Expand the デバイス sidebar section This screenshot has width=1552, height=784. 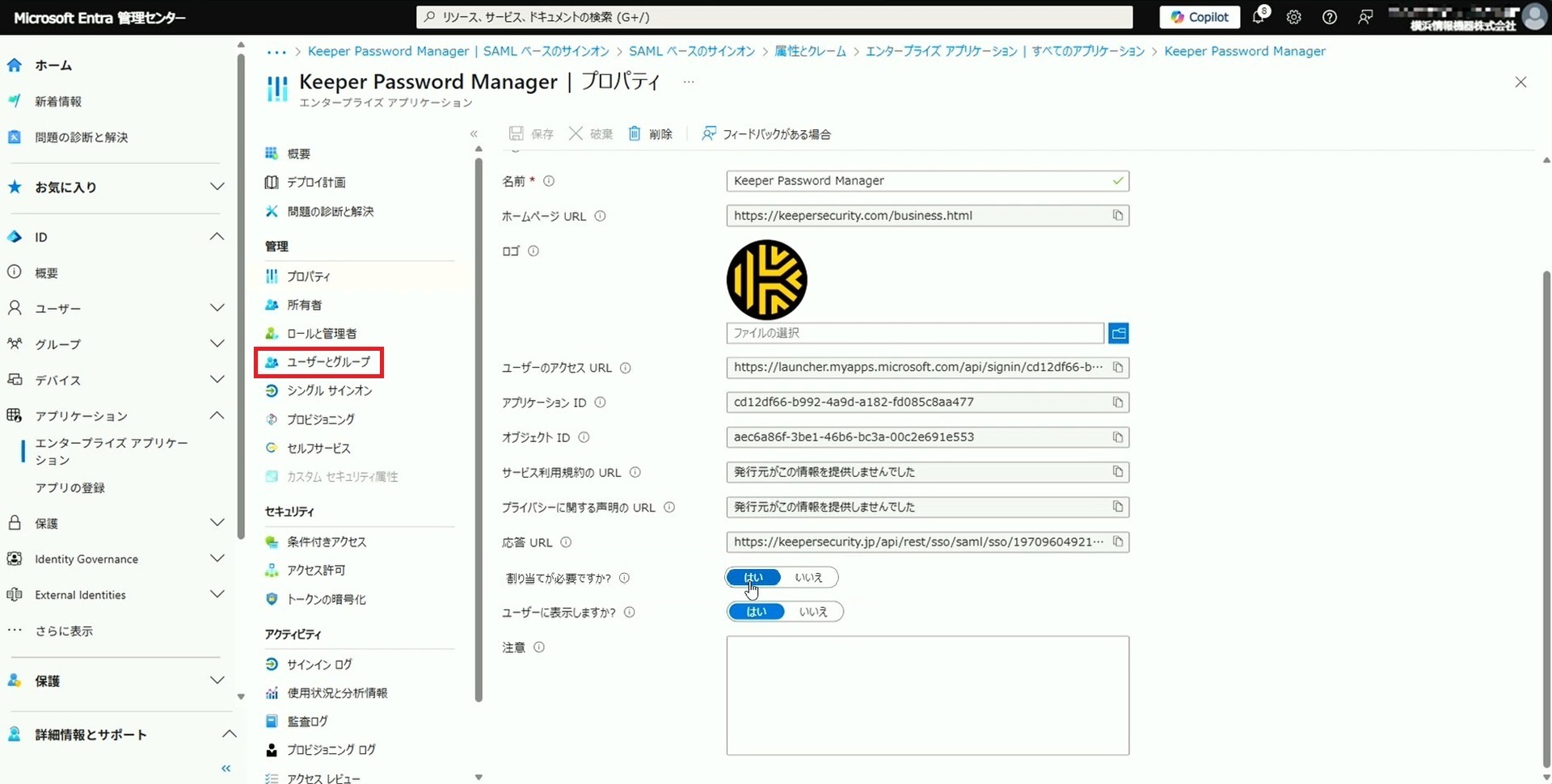(217, 380)
